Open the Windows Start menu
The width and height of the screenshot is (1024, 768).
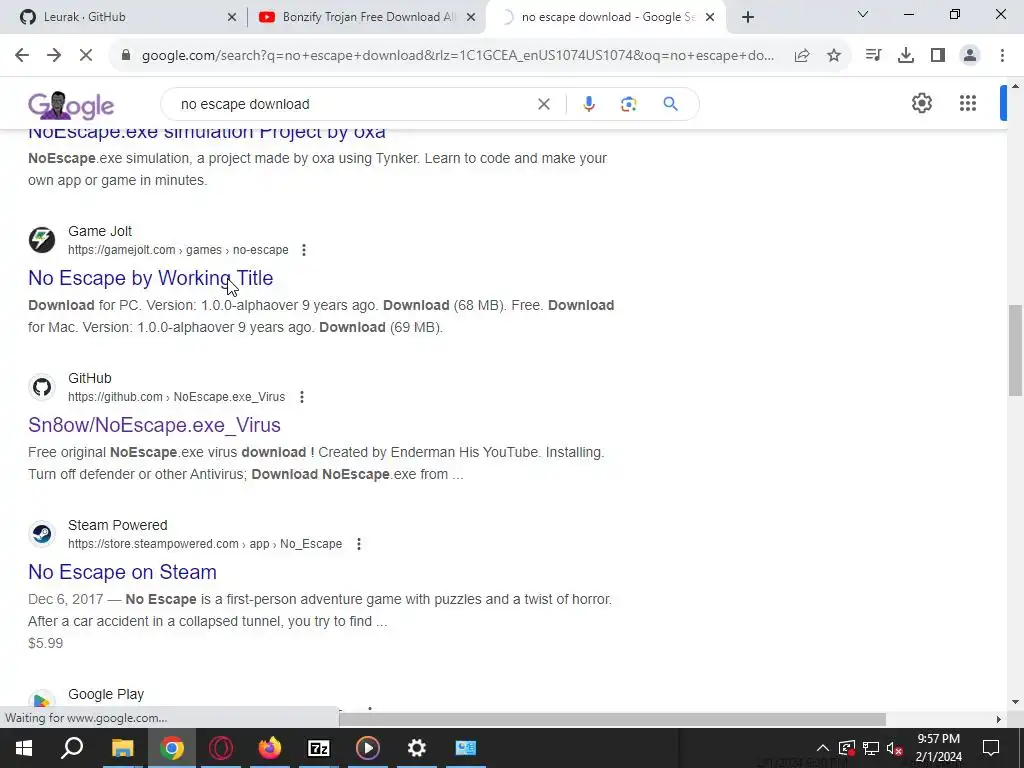24,748
